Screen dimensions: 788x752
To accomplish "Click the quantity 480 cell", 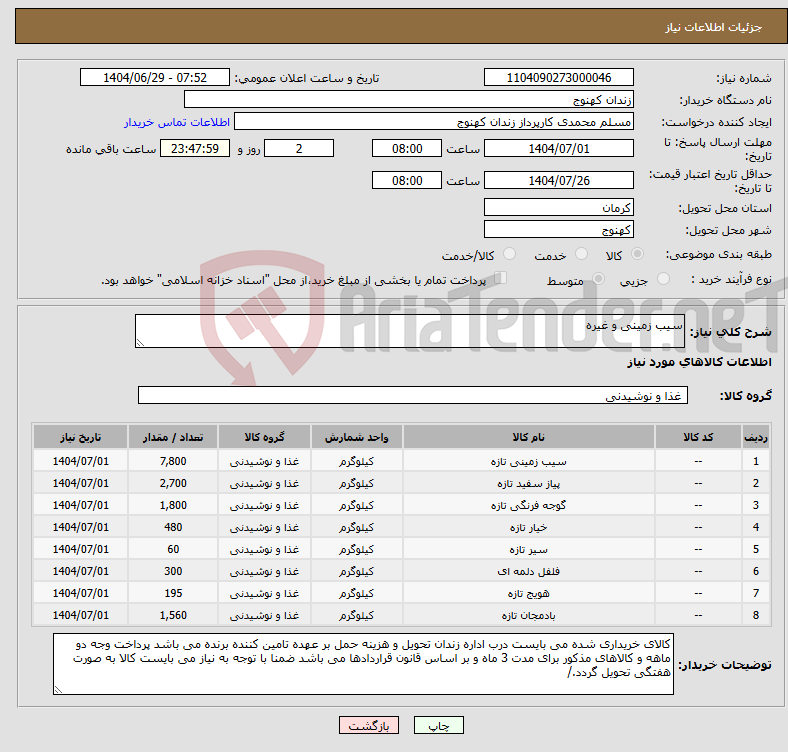I will click(173, 527).
